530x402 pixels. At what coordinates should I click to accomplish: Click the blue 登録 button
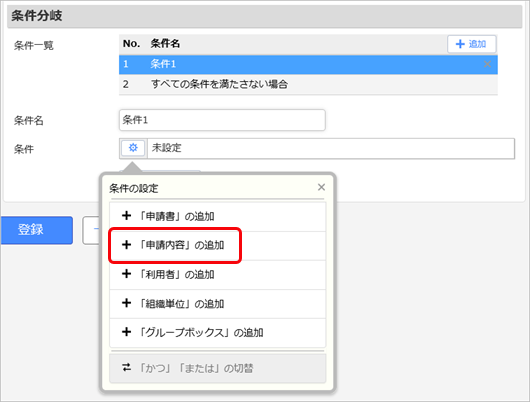tap(36, 230)
